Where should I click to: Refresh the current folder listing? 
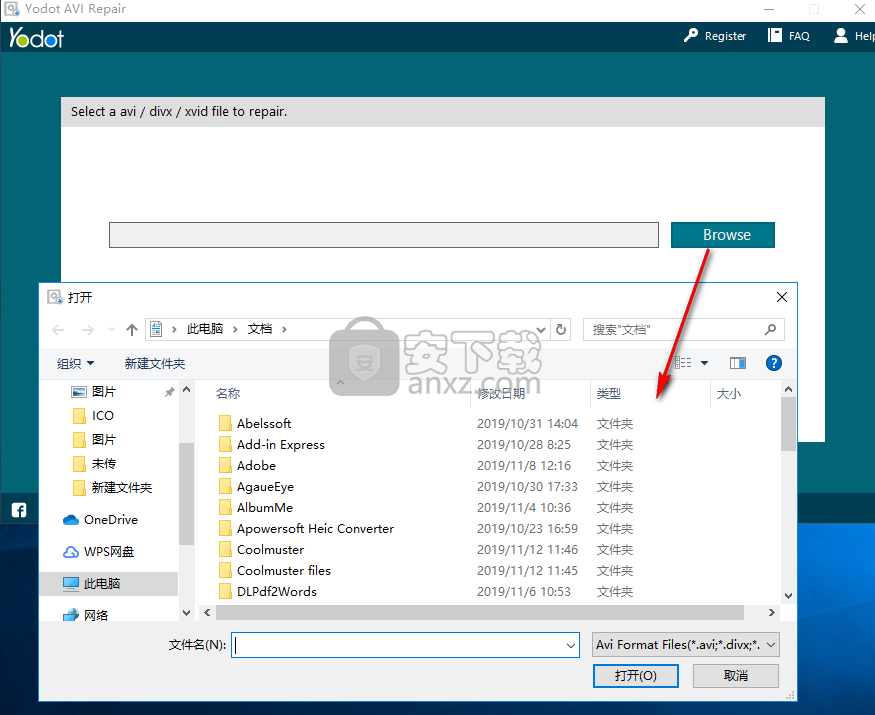tap(561, 329)
